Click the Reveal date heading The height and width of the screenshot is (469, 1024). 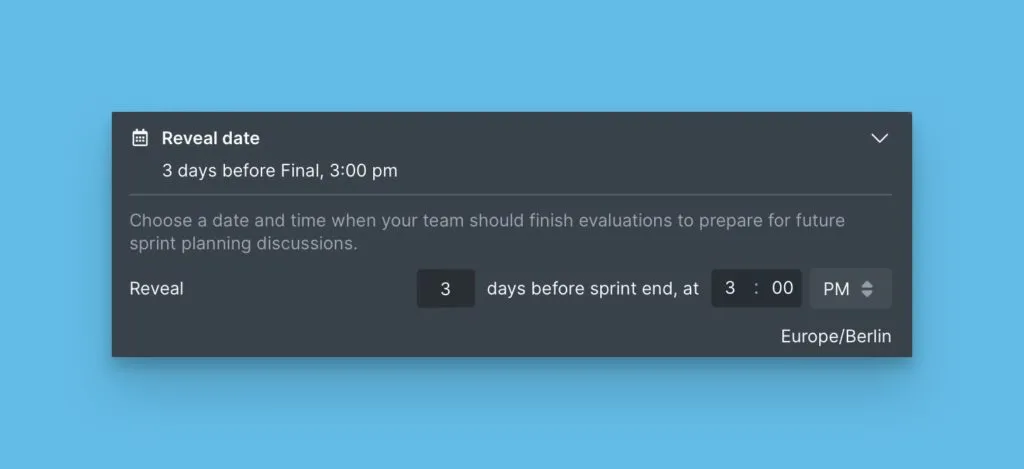210,138
